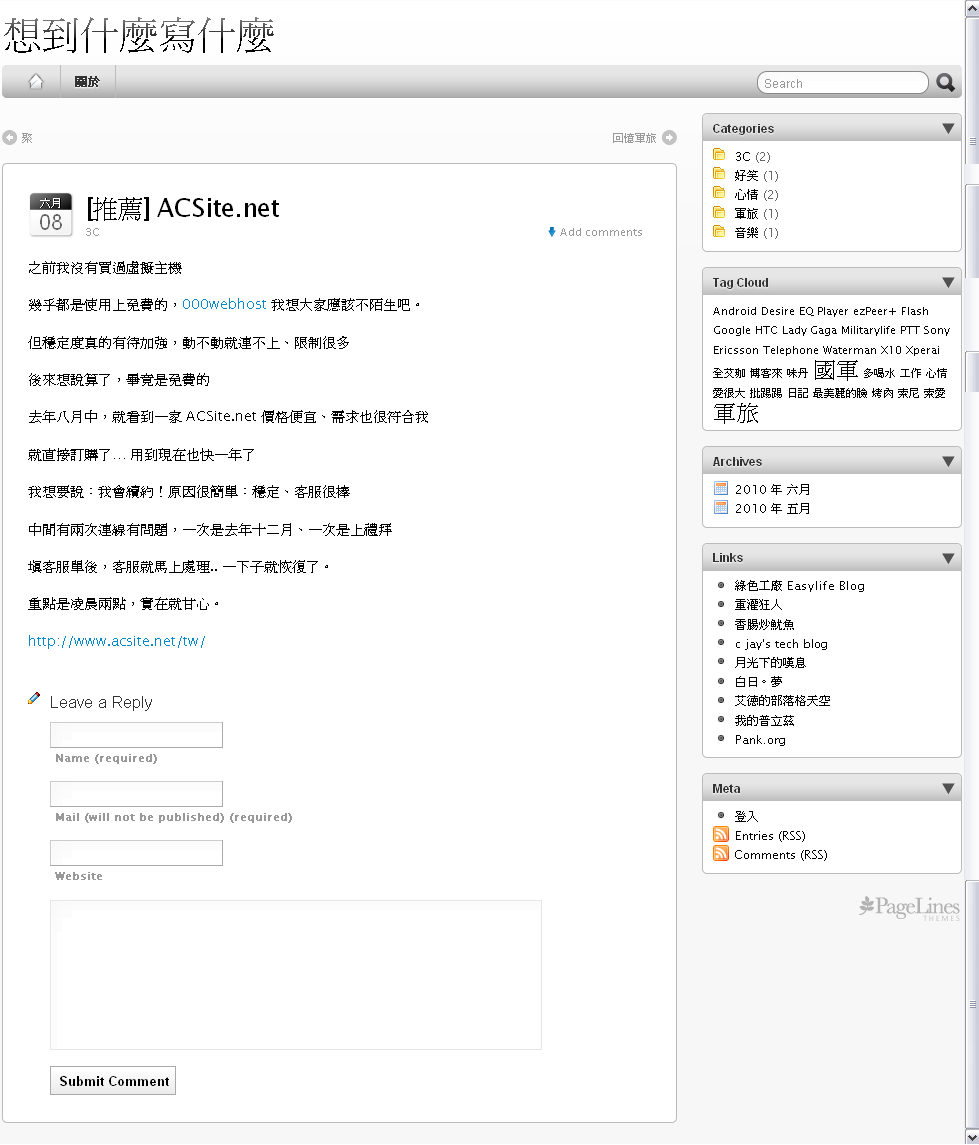979x1145 pixels.
Task: Click the search magnifier icon
Action: (x=945, y=83)
